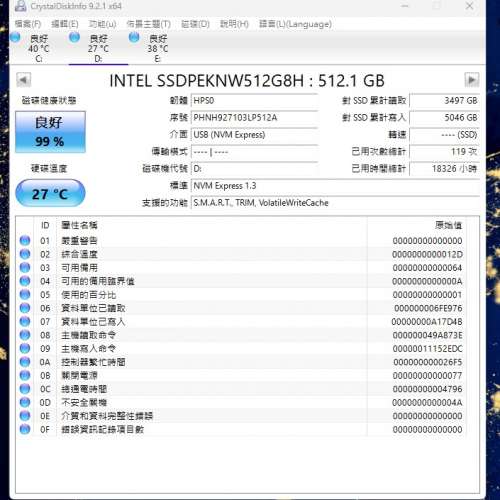Image resolution: width=500 pixels, height=500 pixels.
Task: Click power on hours value 18326 小時
Action: point(445,169)
